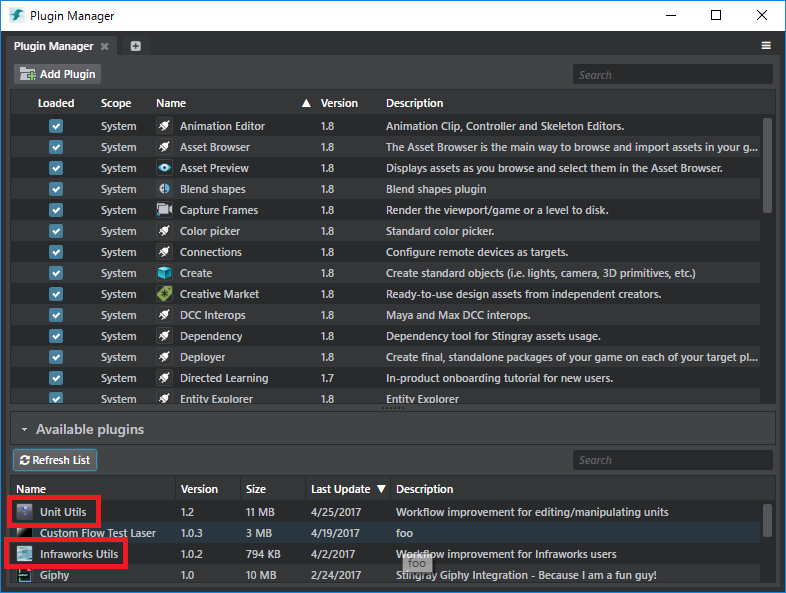Uncheck Loaded for Asset Browser

(56, 147)
